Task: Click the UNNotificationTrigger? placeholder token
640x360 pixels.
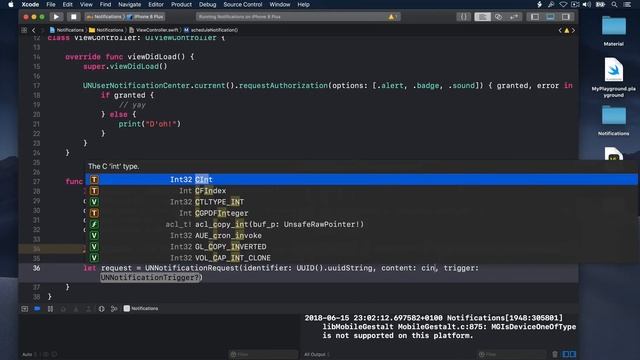Action: [x=151, y=278]
